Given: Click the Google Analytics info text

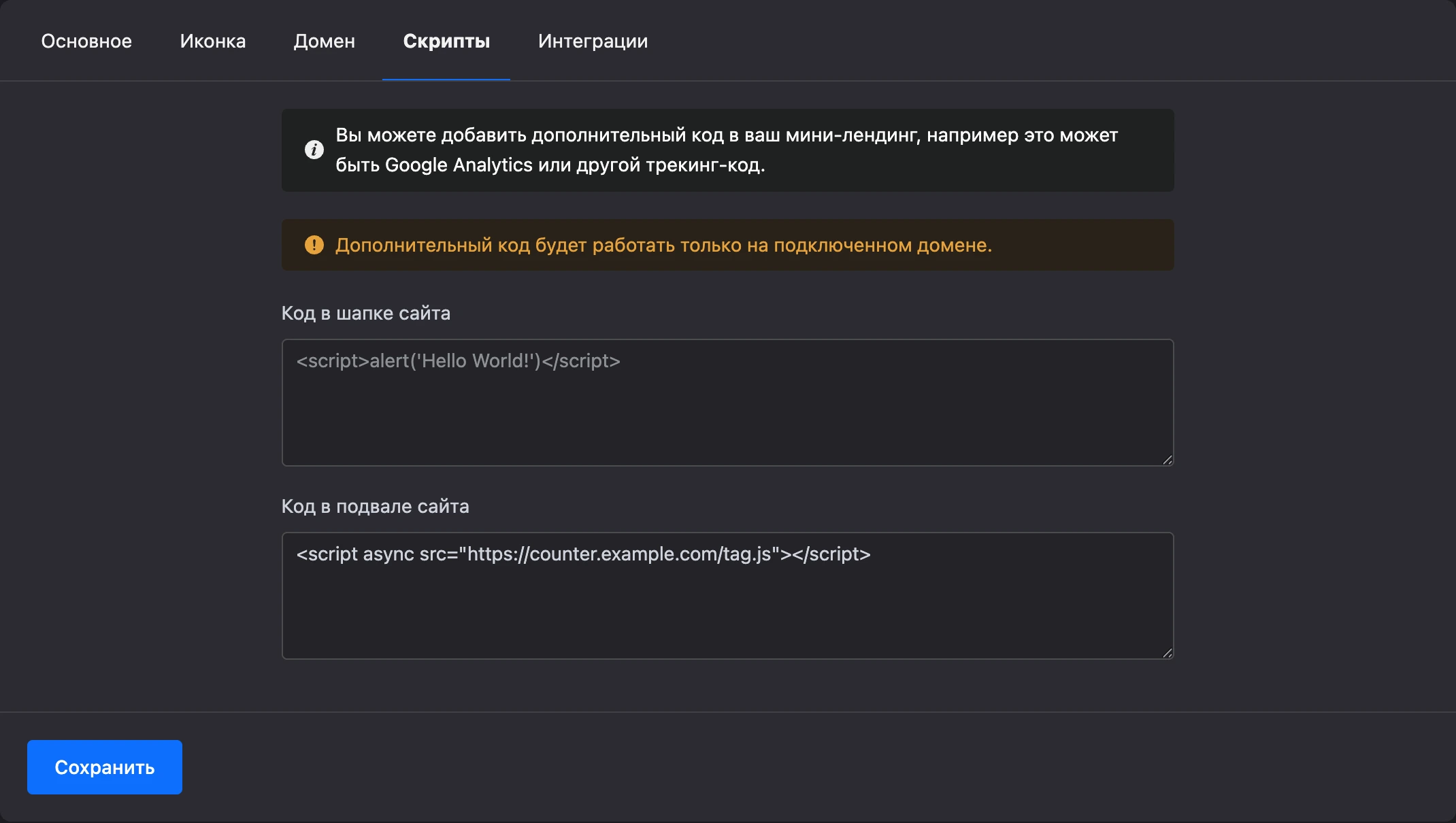Looking at the screenshot, I should pos(727,150).
